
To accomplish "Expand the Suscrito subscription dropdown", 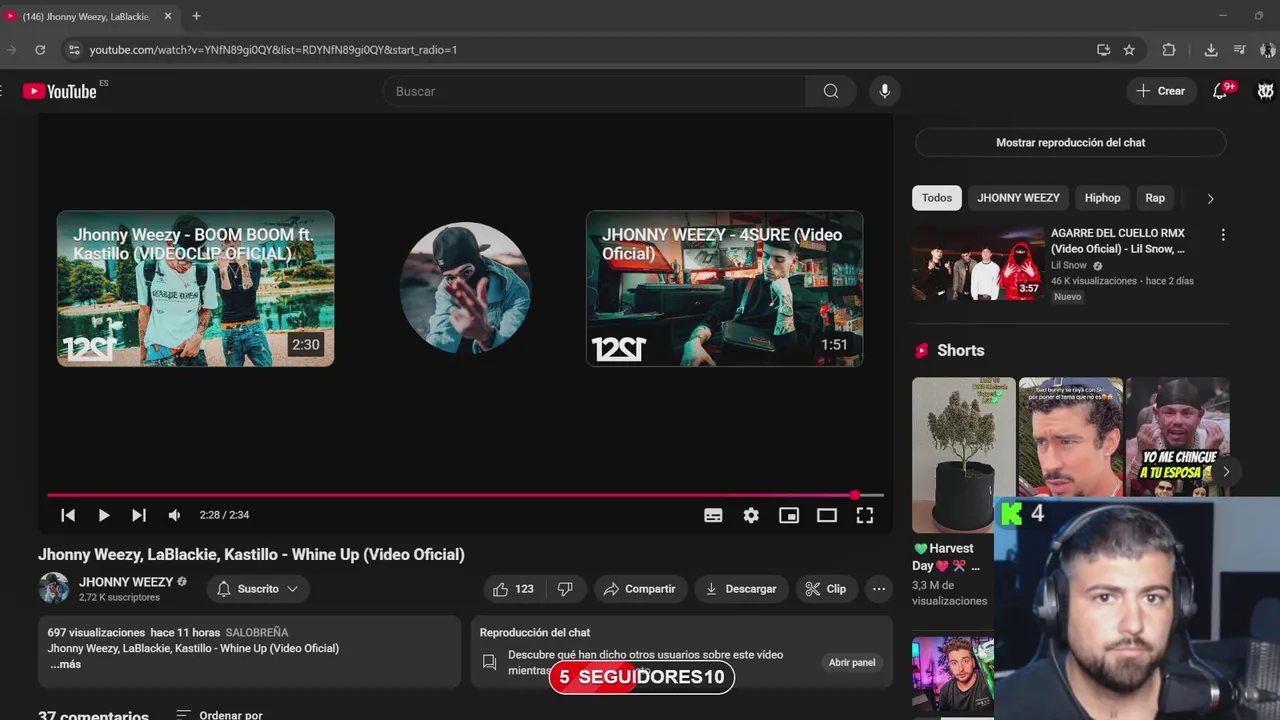I will pos(258,589).
